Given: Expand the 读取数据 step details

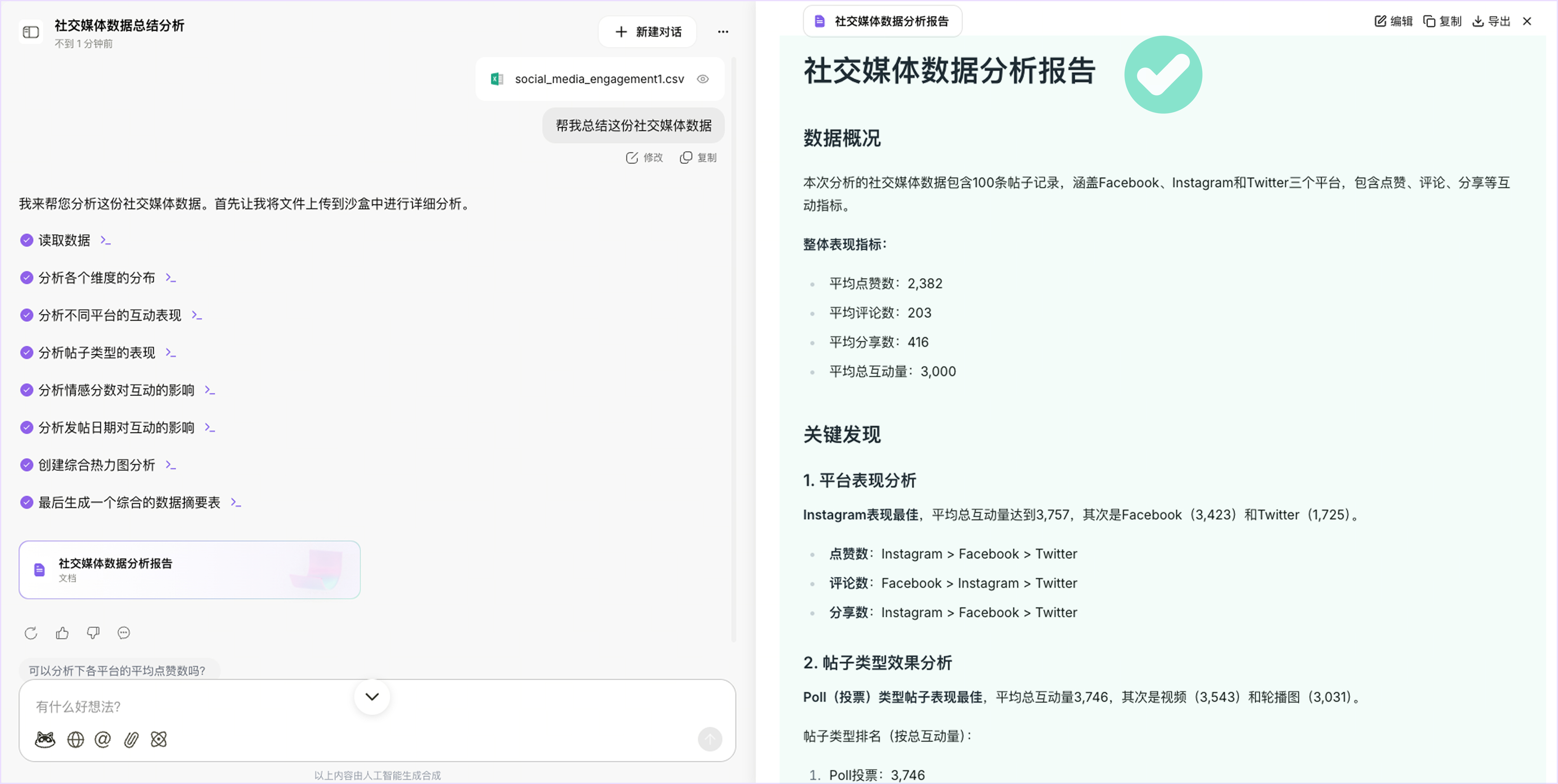Looking at the screenshot, I should pyautogui.click(x=106, y=241).
